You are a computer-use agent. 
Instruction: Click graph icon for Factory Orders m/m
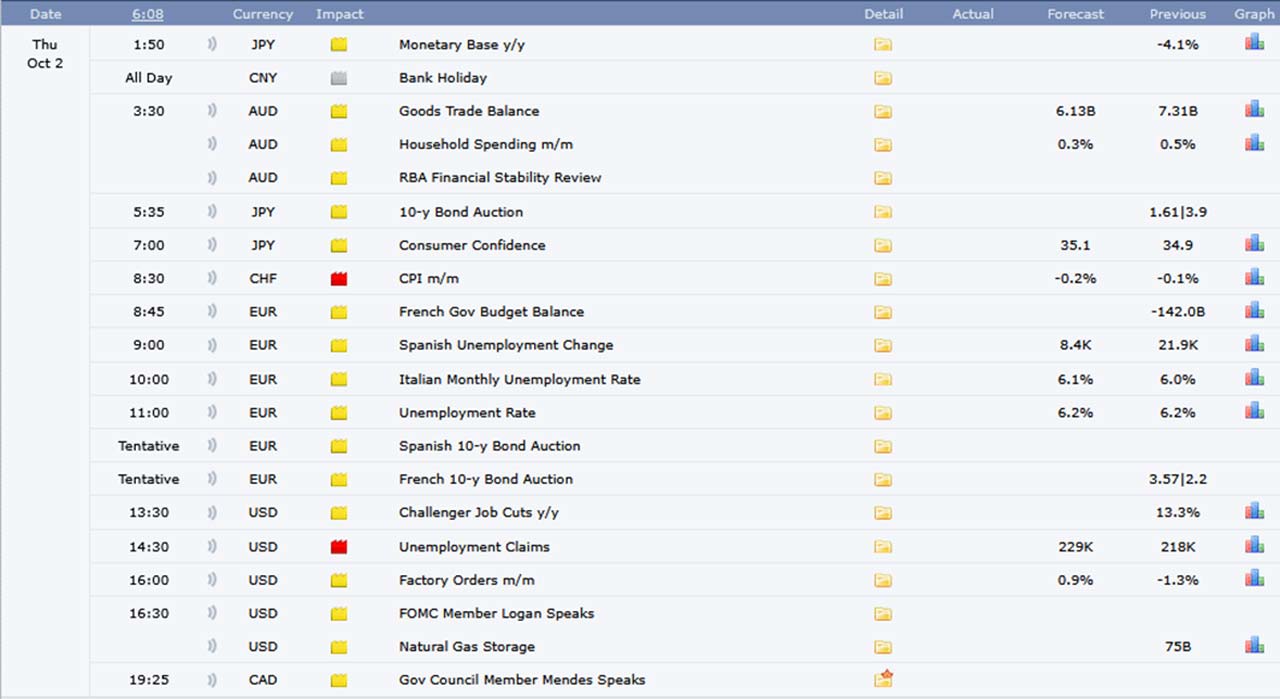tap(1254, 579)
